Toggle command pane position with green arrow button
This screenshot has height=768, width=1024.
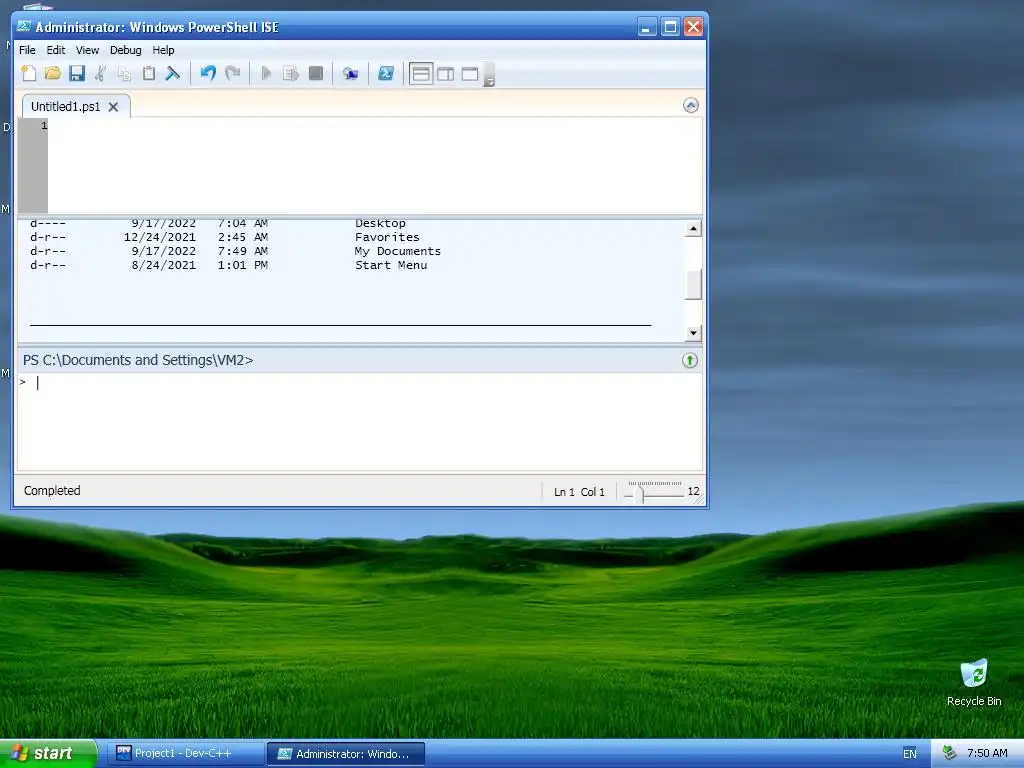pos(690,360)
